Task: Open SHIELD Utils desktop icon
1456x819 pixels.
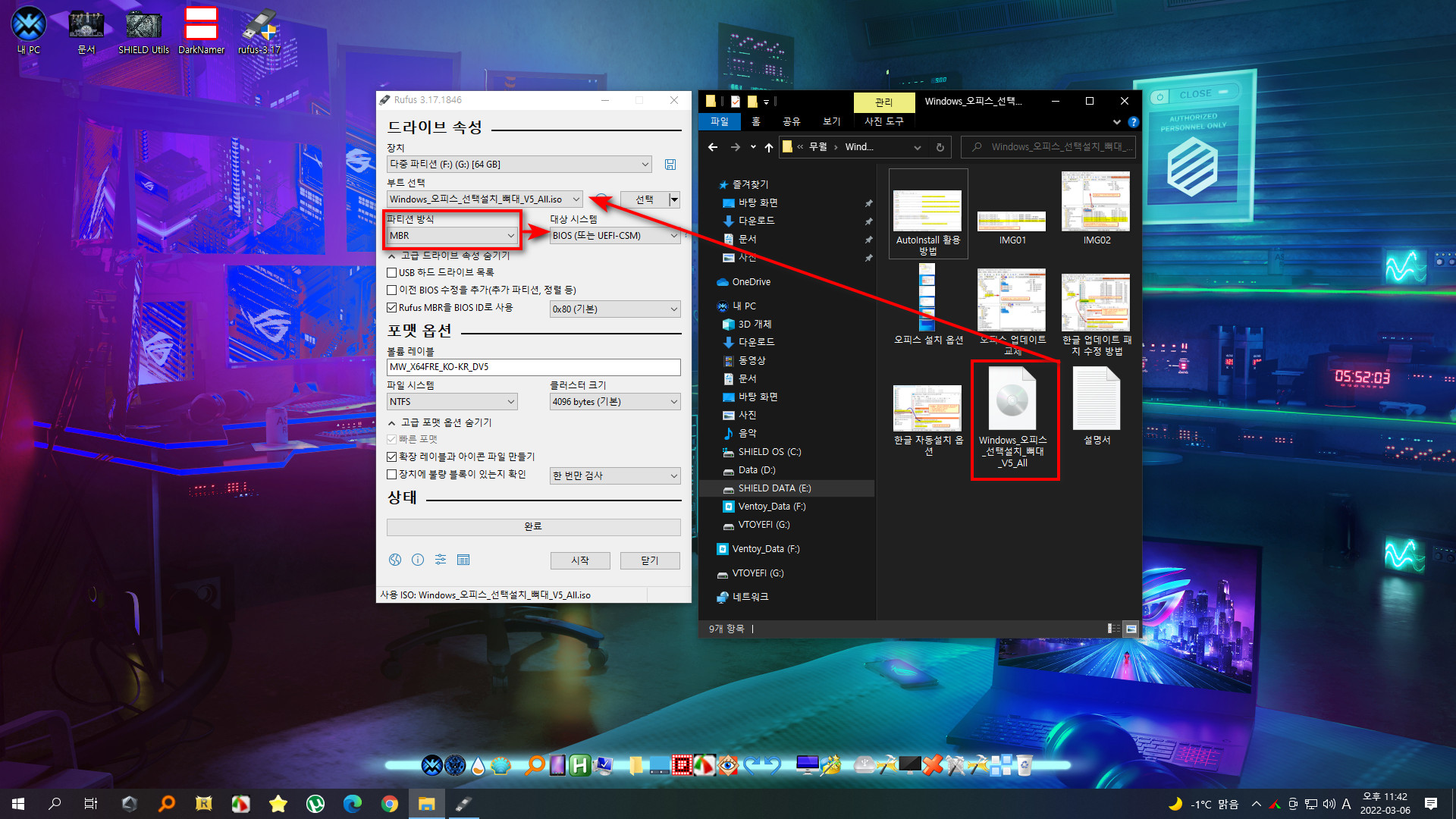Action: pos(143,30)
